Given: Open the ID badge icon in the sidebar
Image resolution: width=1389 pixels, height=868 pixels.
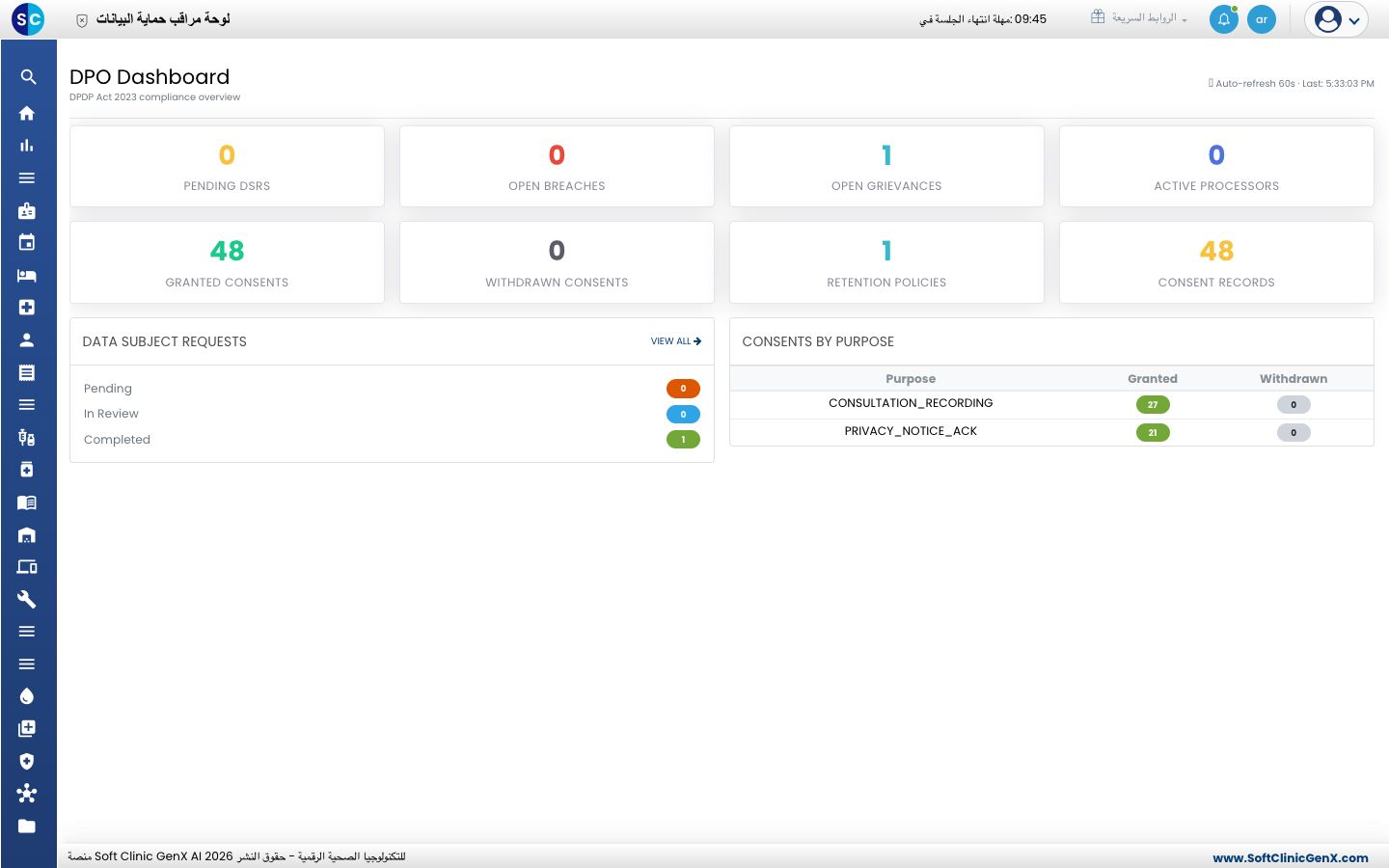Looking at the screenshot, I should [x=27, y=210].
